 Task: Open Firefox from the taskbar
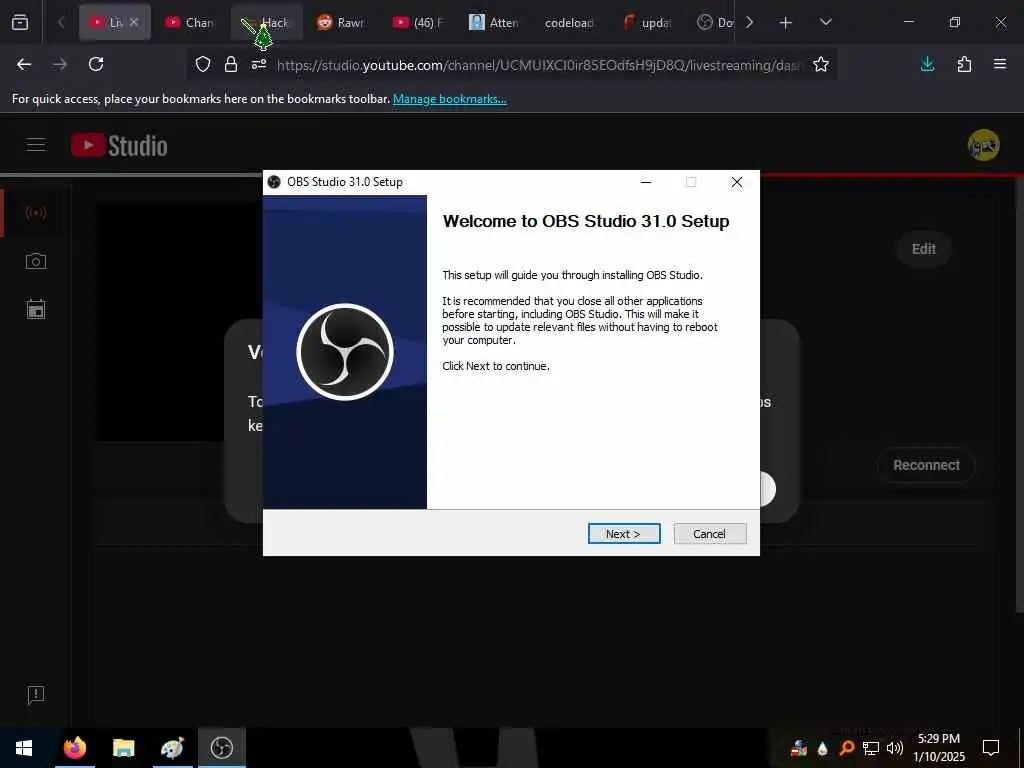74,748
